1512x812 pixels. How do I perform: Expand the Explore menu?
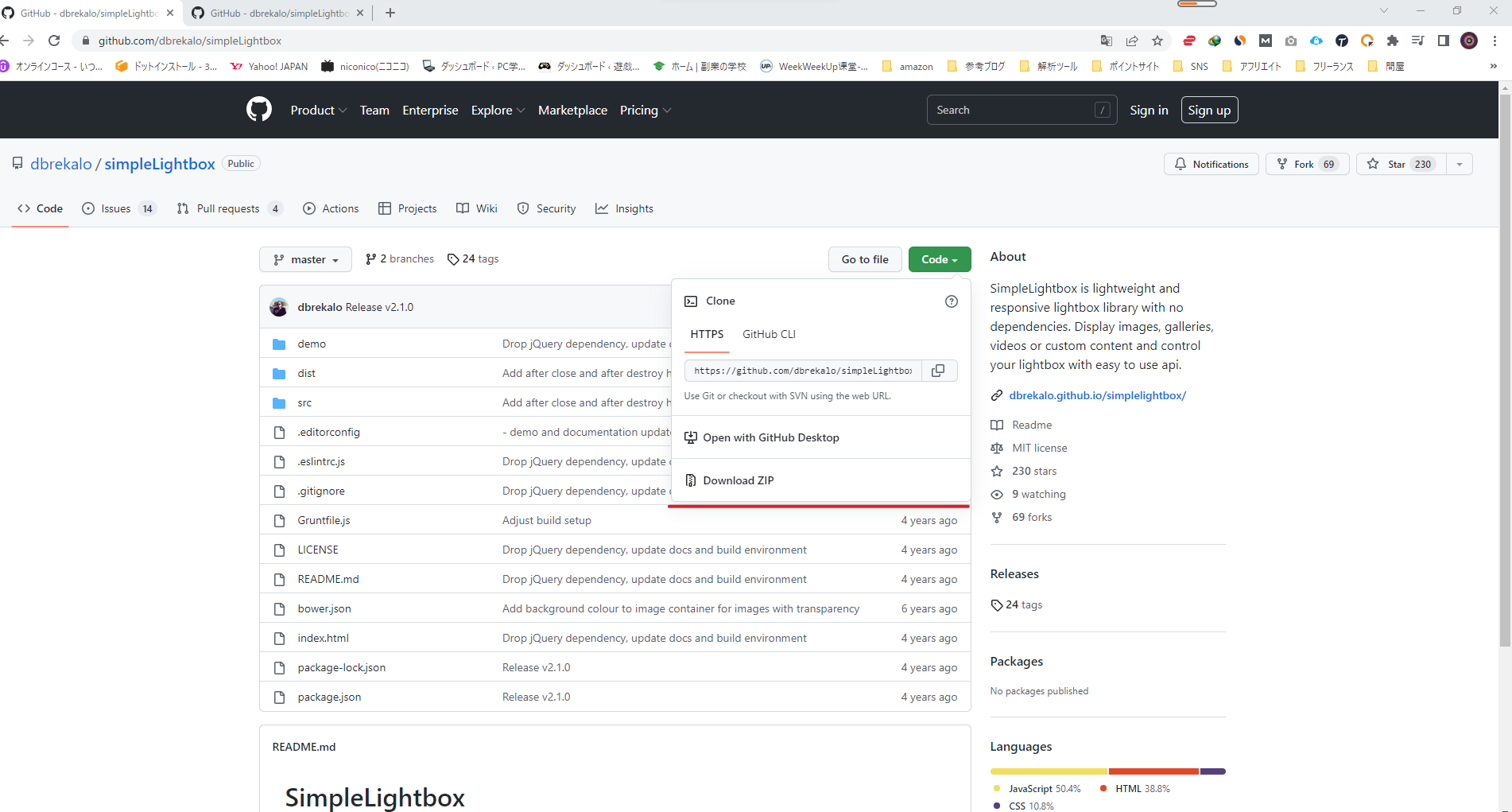click(x=498, y=110)
